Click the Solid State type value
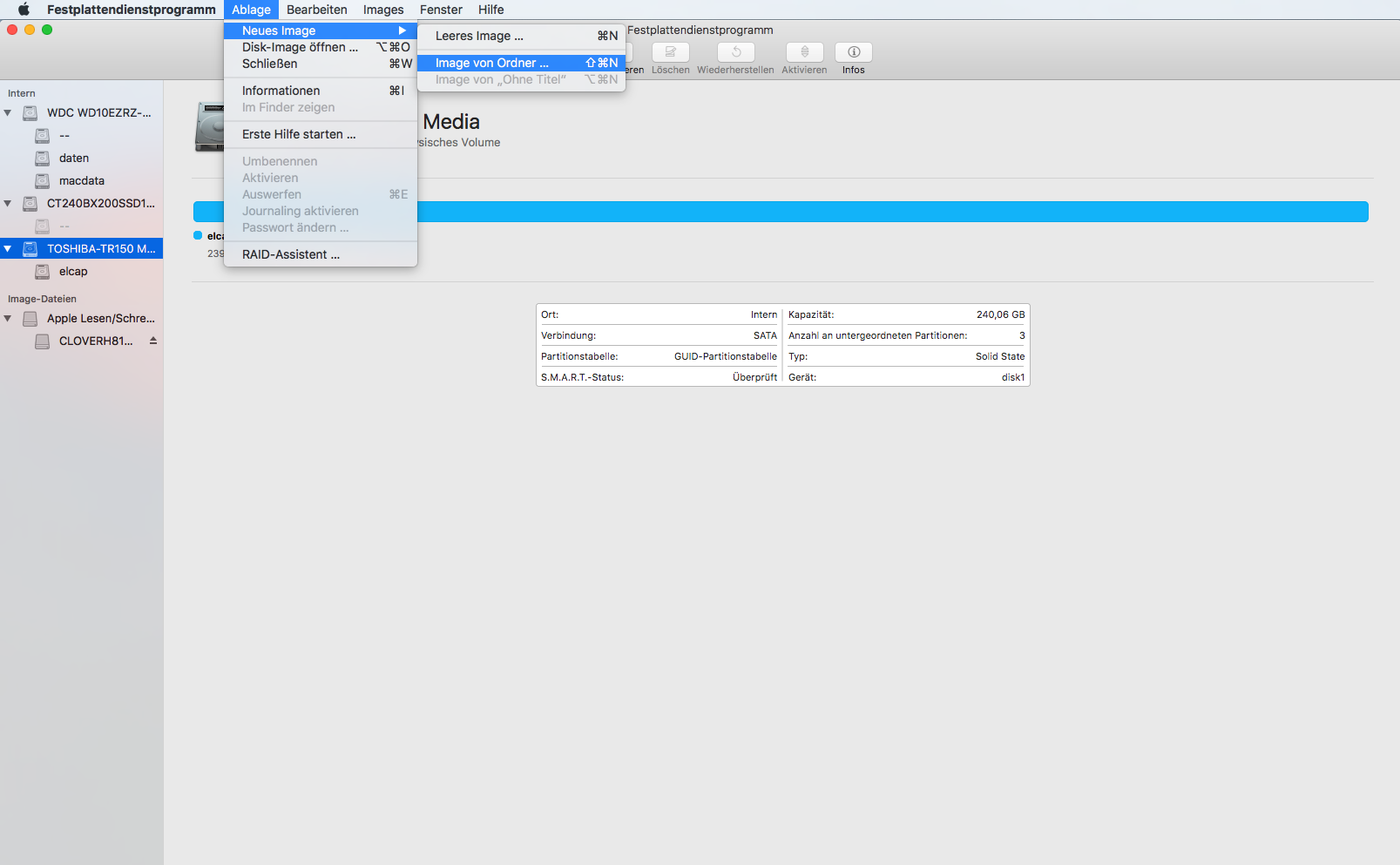The image size is (1400, 865). tap(1000, 356)
